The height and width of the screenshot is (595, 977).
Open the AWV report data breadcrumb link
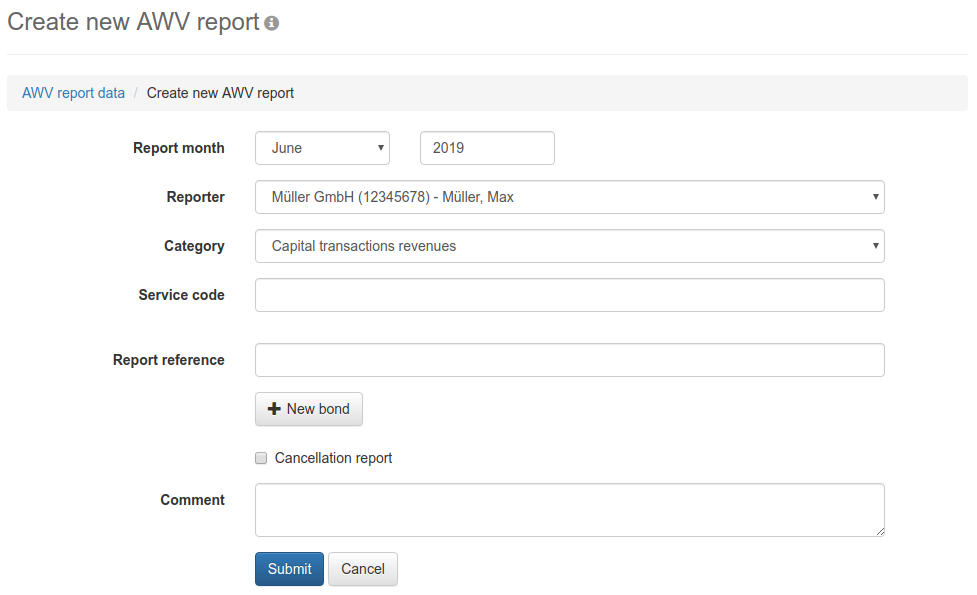[74, 93]
